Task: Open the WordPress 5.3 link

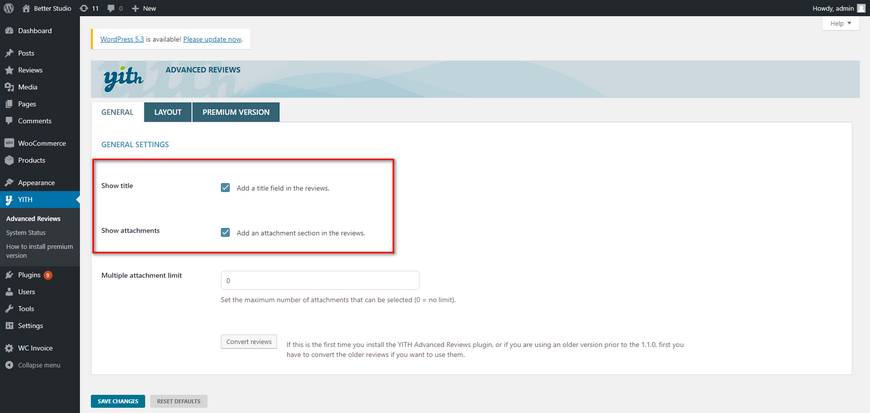Action: (122, 39)
